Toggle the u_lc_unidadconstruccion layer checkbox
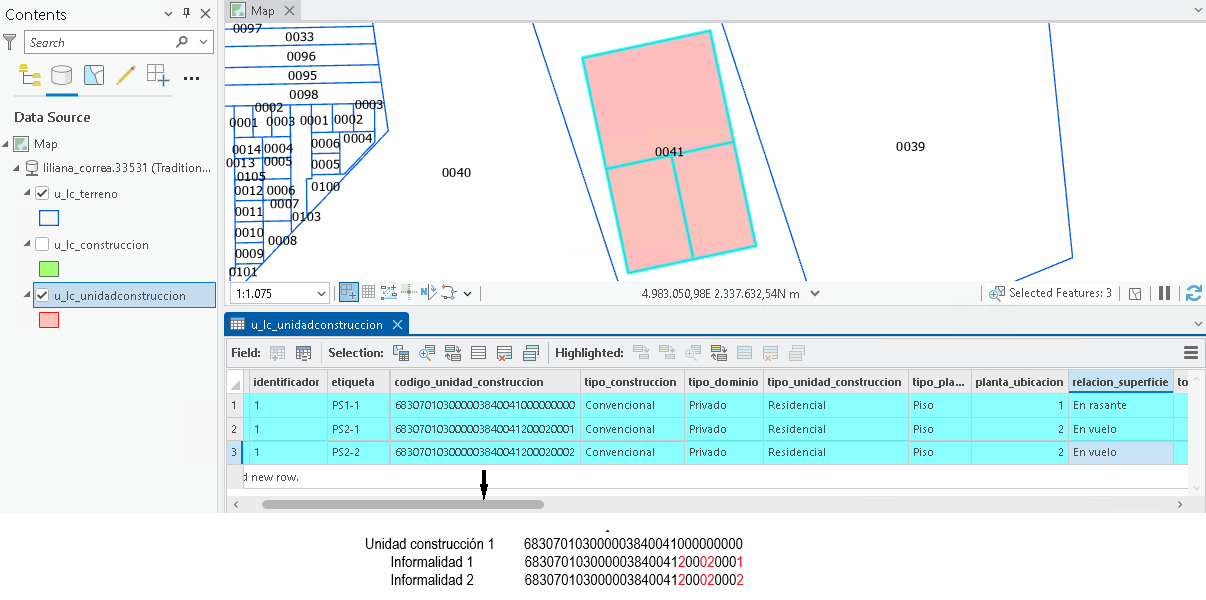Viewport: 1206px width, 600px height. pyautogui.click(x=42, y=295)
